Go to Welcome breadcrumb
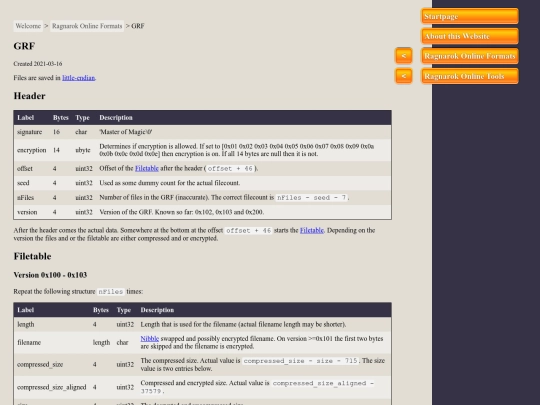 (x=28, y=26)
